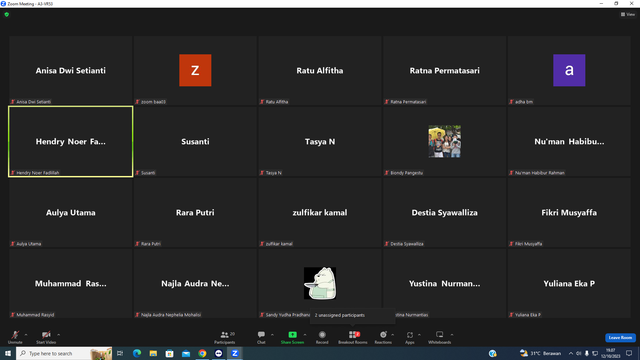This screenshot has height=360, width=640.
Task: Click 'Najla Audra Nephelia Mohalisi' name label
Action: 171,315
